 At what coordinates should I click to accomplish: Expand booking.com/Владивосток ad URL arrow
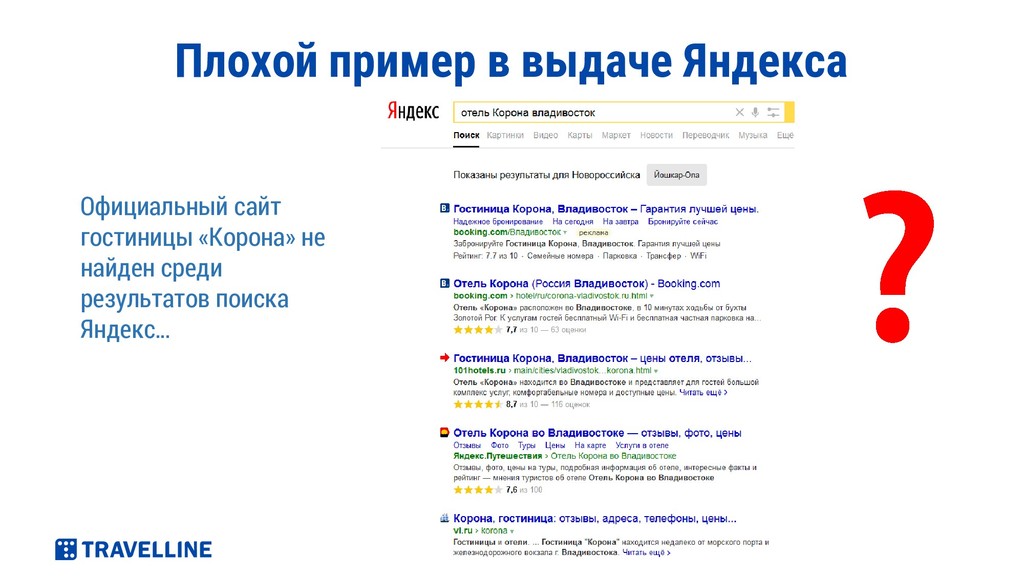pos(565,232)
